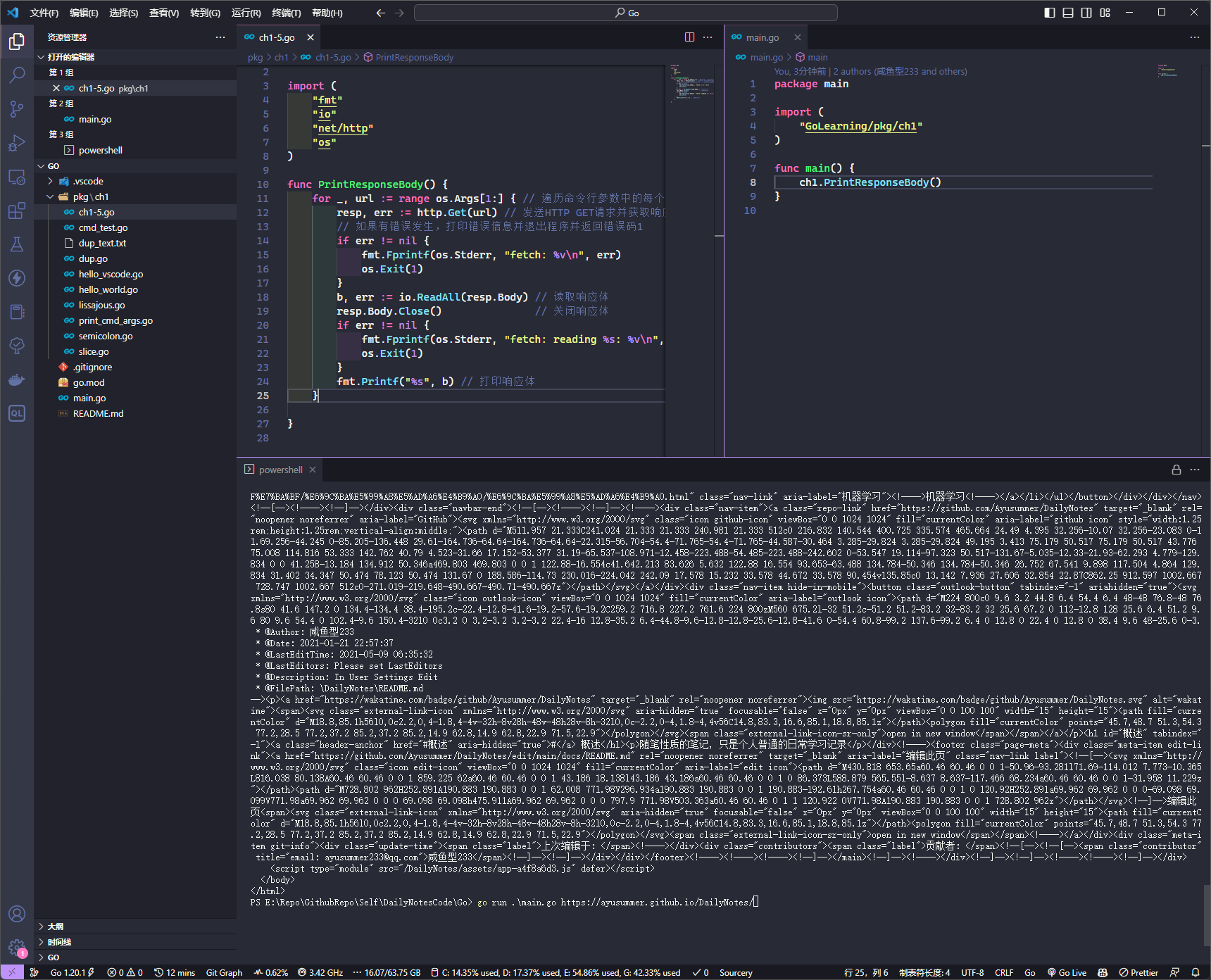1211x980 pixels.
Task: Split the ch1-5.go editor right
Action: coord(689,37)
